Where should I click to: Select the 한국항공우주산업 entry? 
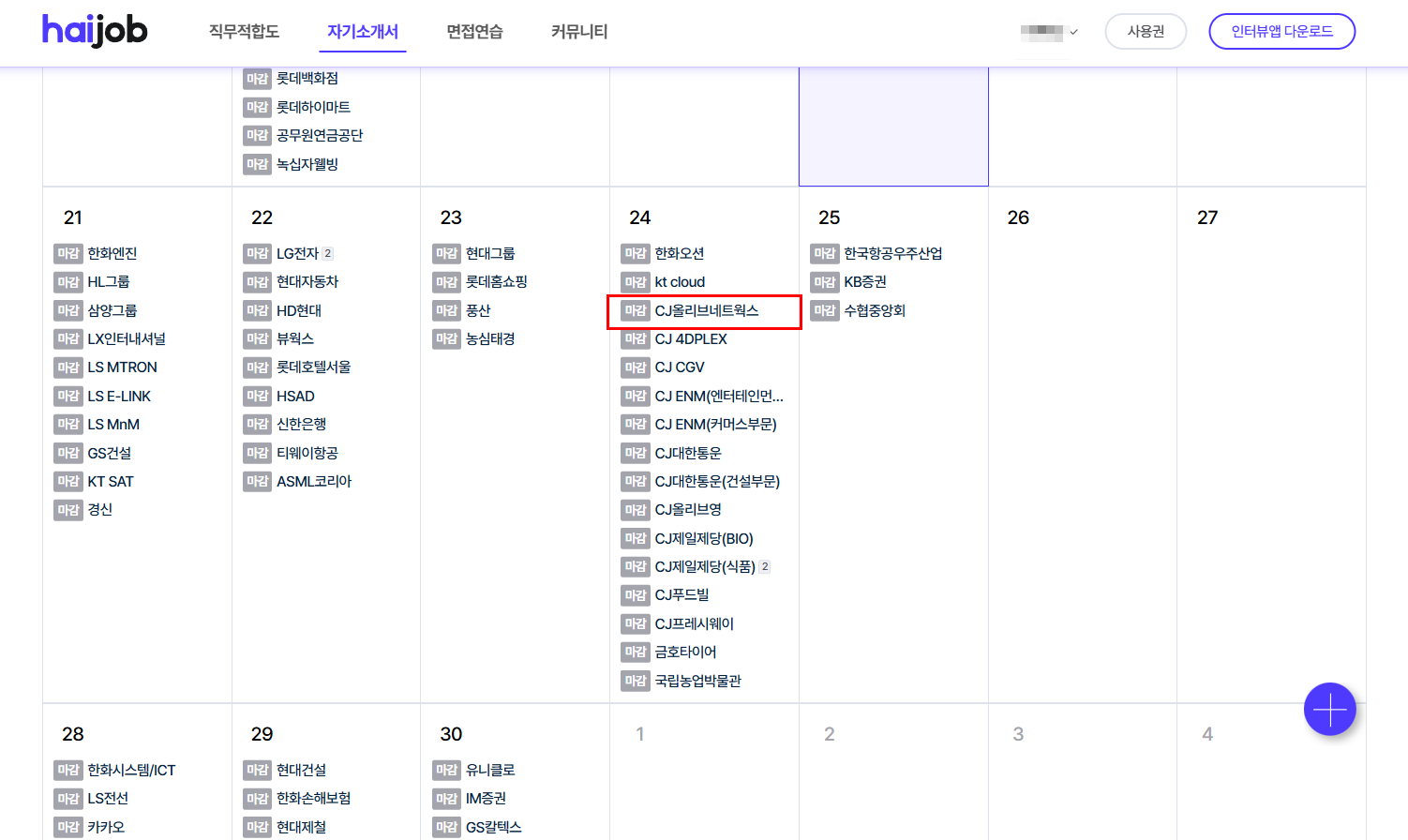[892, 254]
